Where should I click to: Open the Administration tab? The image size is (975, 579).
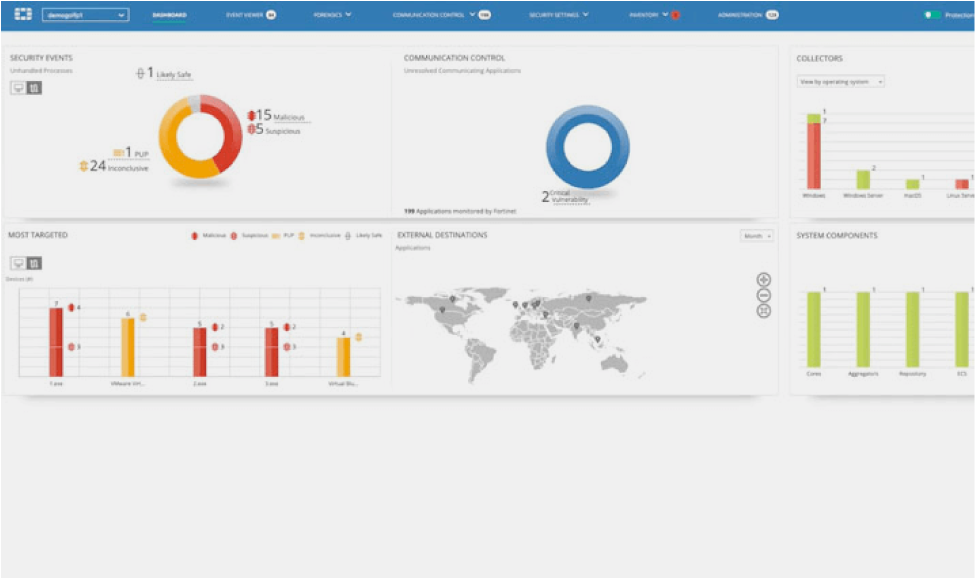739,14
